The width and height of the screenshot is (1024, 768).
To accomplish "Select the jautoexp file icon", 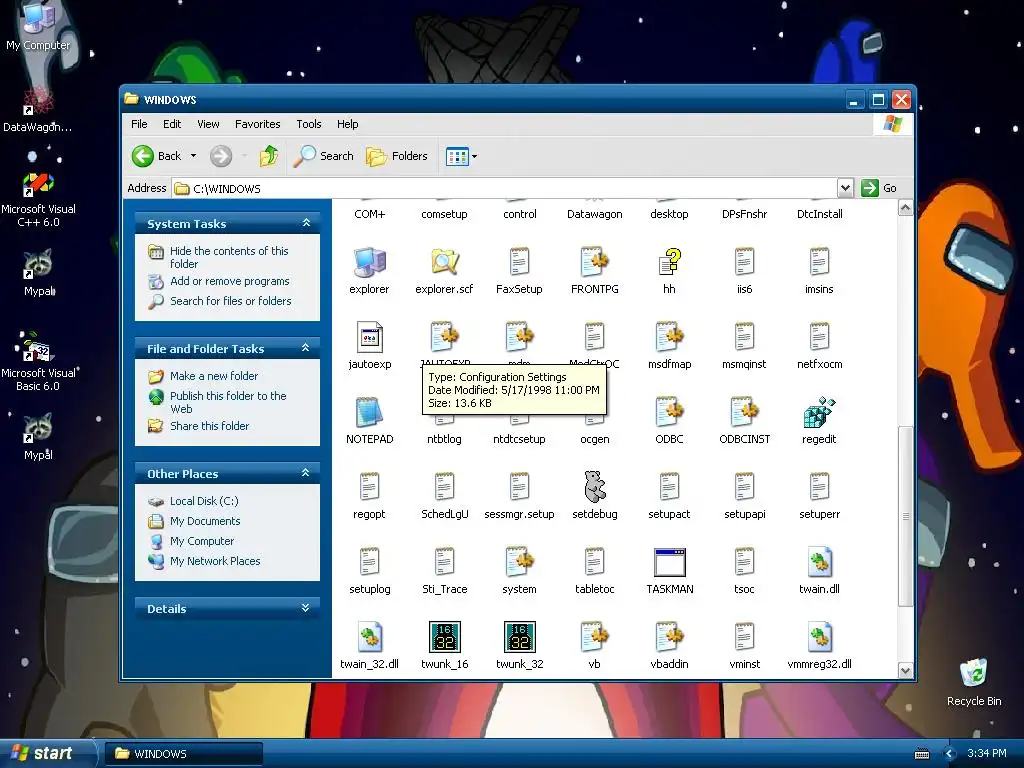I will pyautogui.click(x=370, y=338).
